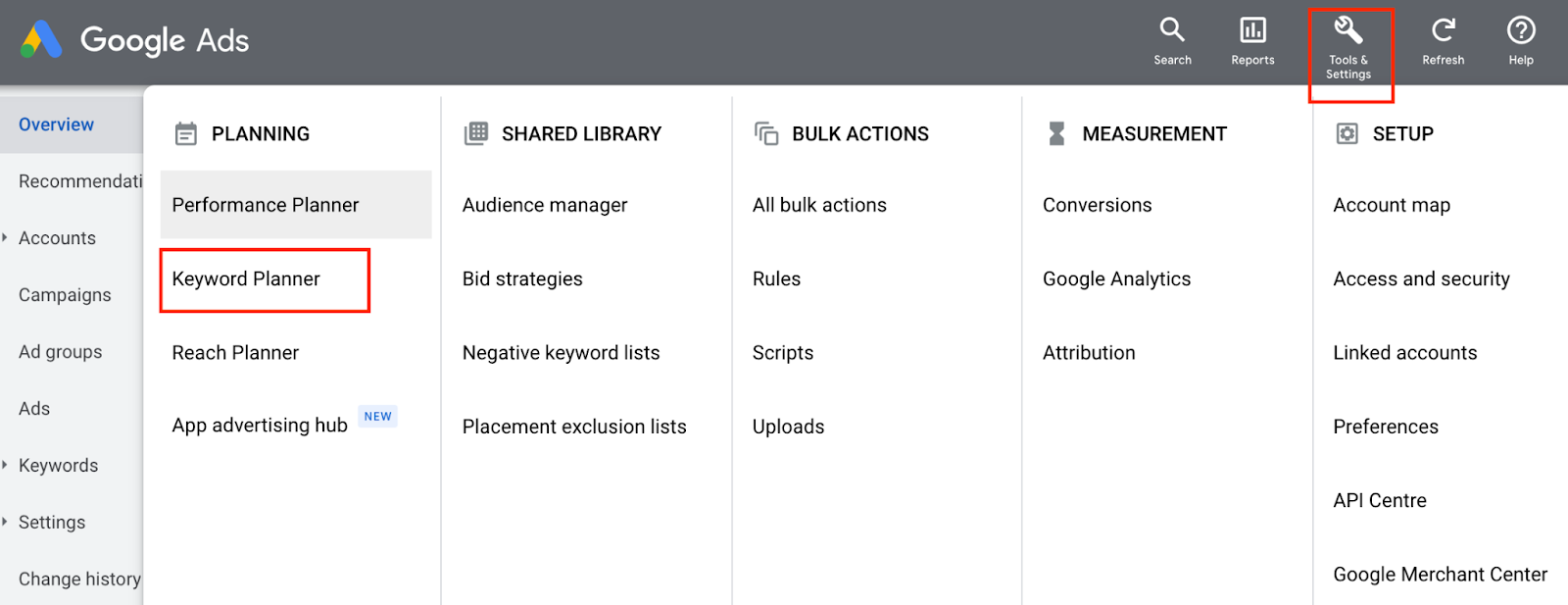Open API Centre
The width and height of the screenshot is (1568, 605).
click(x=1380, y=500)
